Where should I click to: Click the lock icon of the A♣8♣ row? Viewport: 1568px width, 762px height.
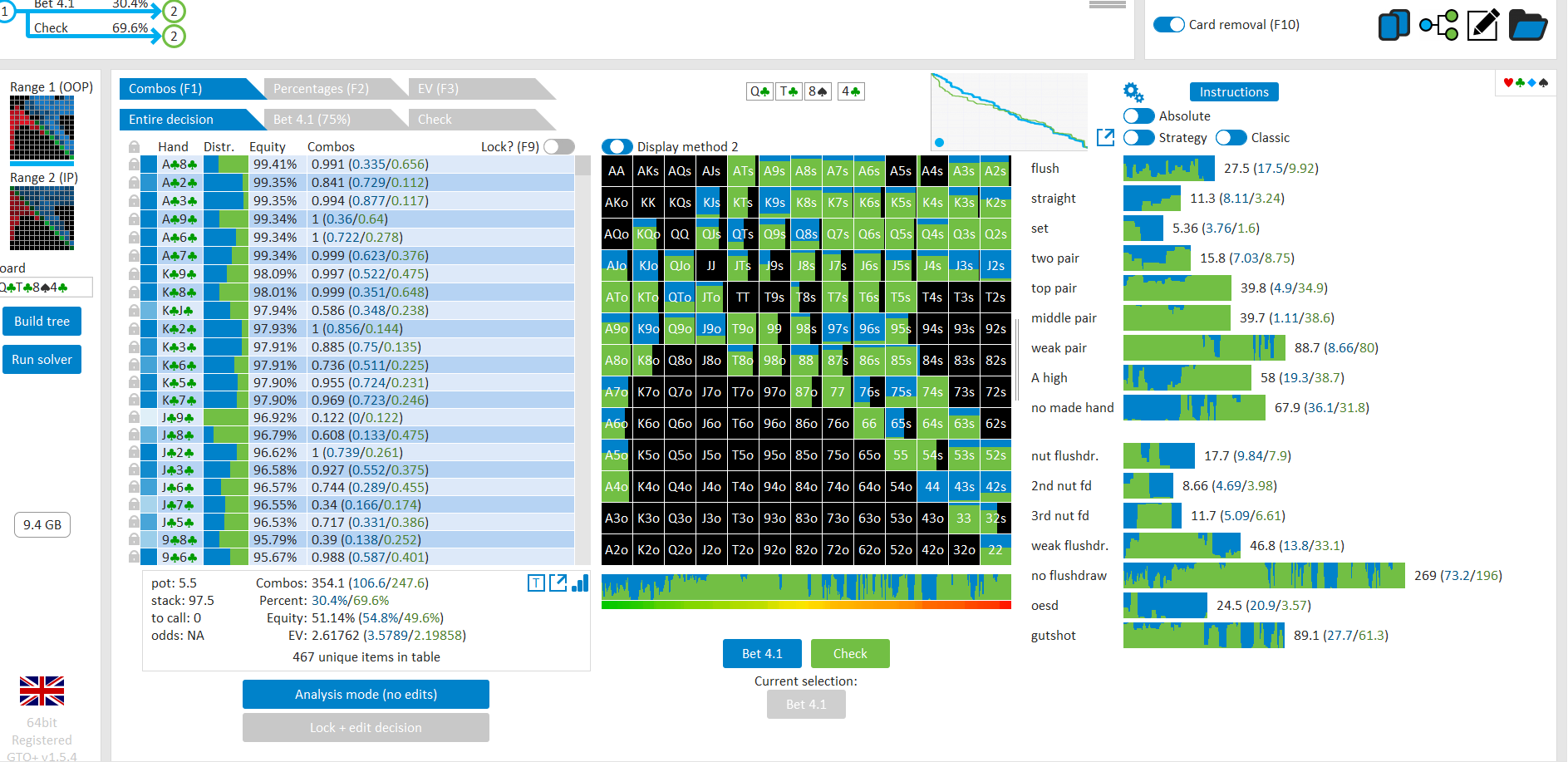(134, 165)
